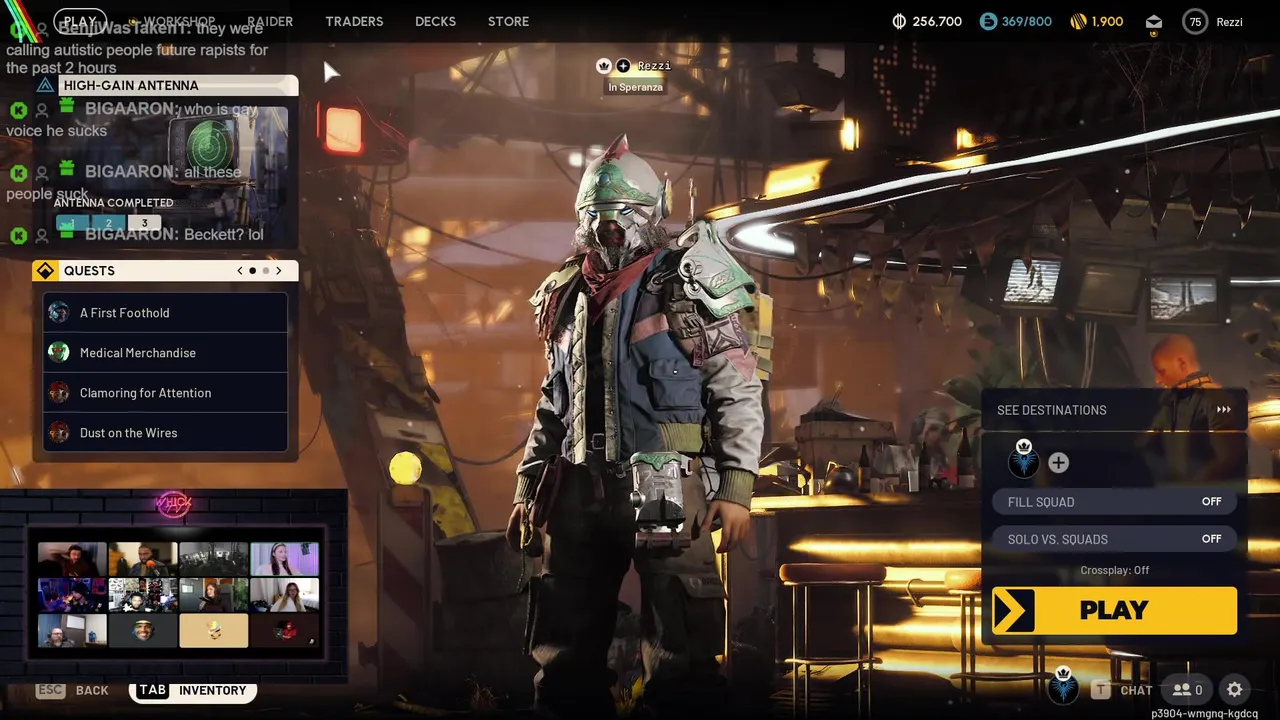Viewport: 1280px width, 720px height.
Task: Click the In Speranza status label
Action: (x=635, y=87)
